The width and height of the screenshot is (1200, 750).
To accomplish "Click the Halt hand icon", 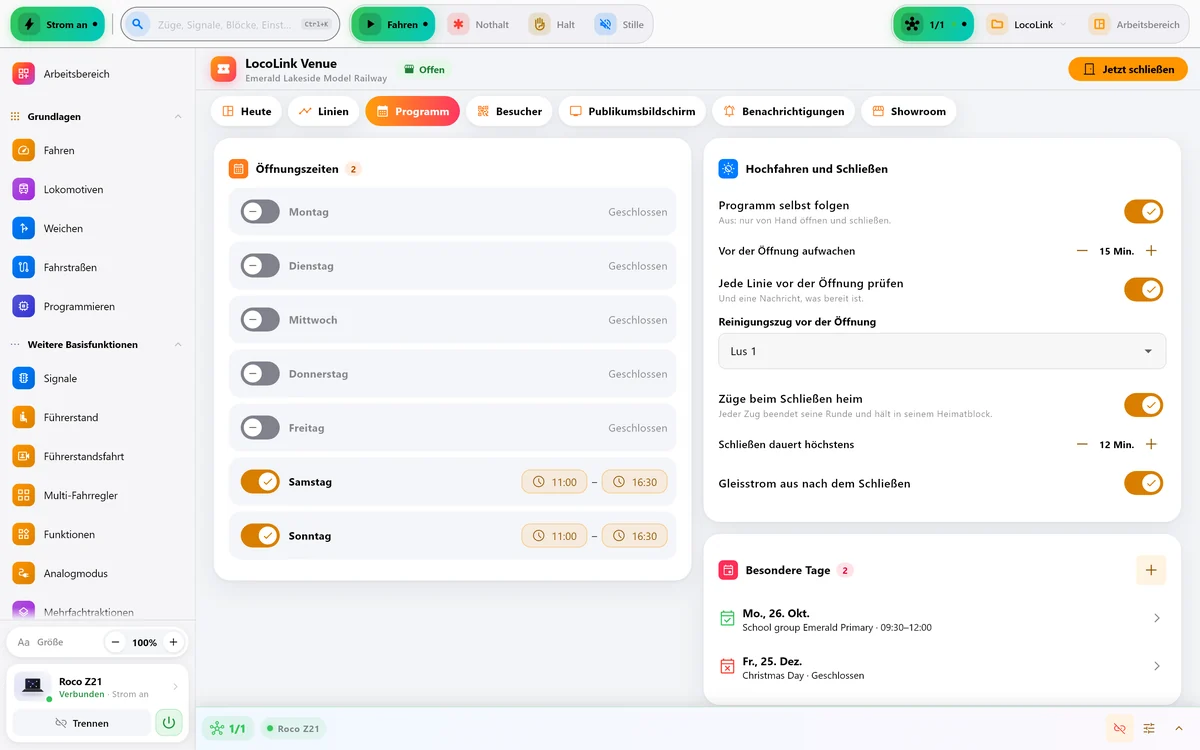I will pyautogui.click(x=541, y=24).
